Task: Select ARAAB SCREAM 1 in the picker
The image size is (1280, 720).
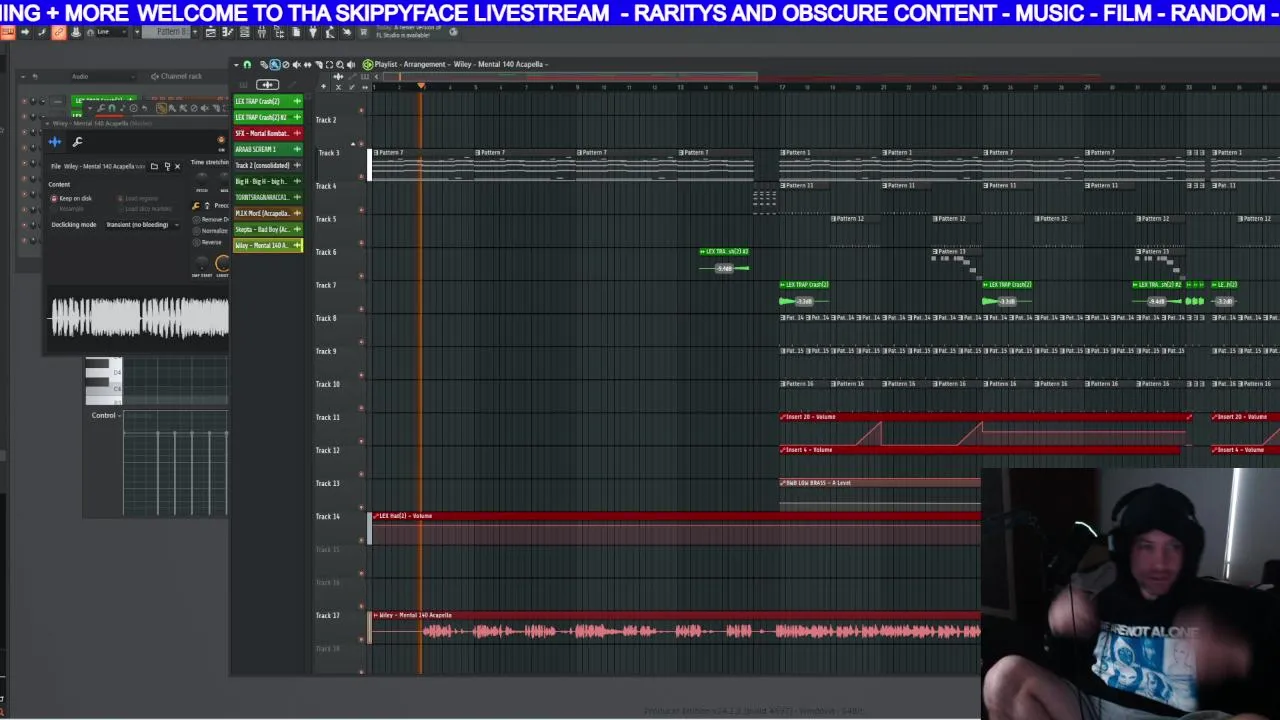Action: [x=268, y=149]
